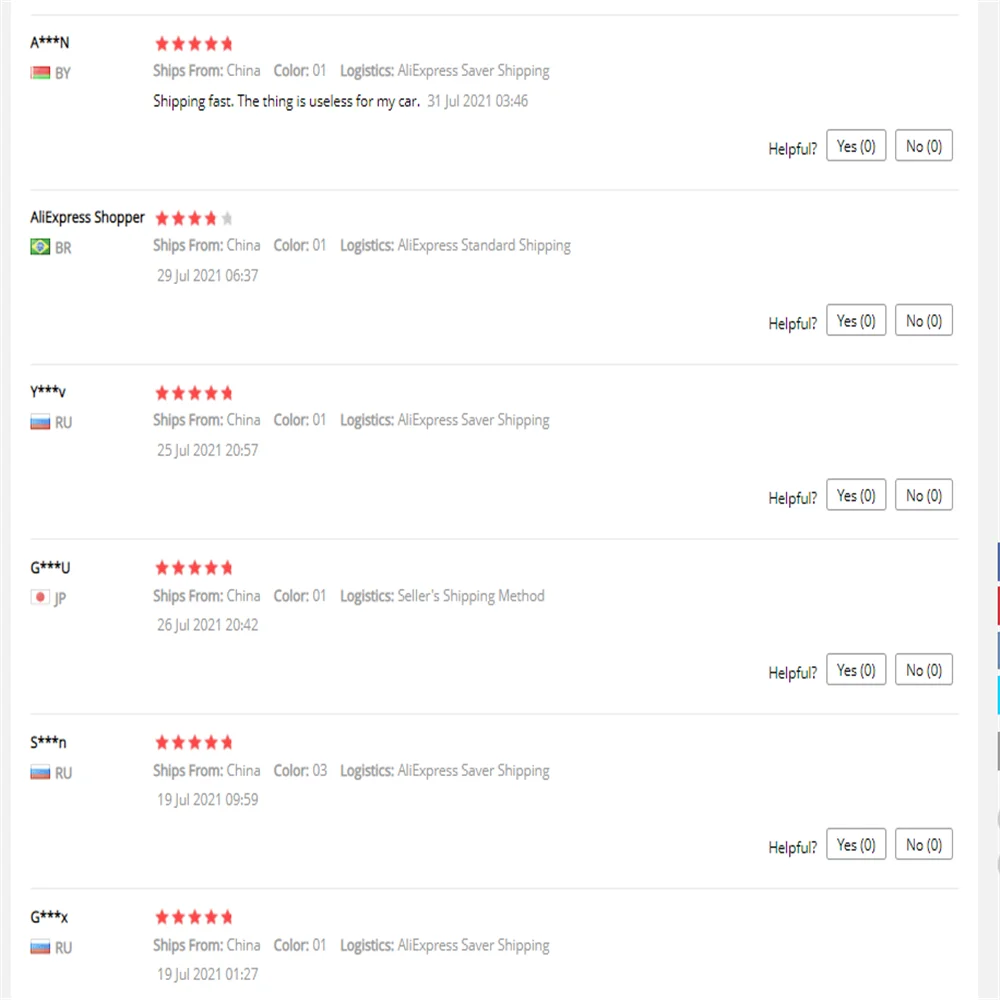Screen dimensions: 1000x1000
Task: Click the Russia flag icon next to Y***v
Action: 40,422
